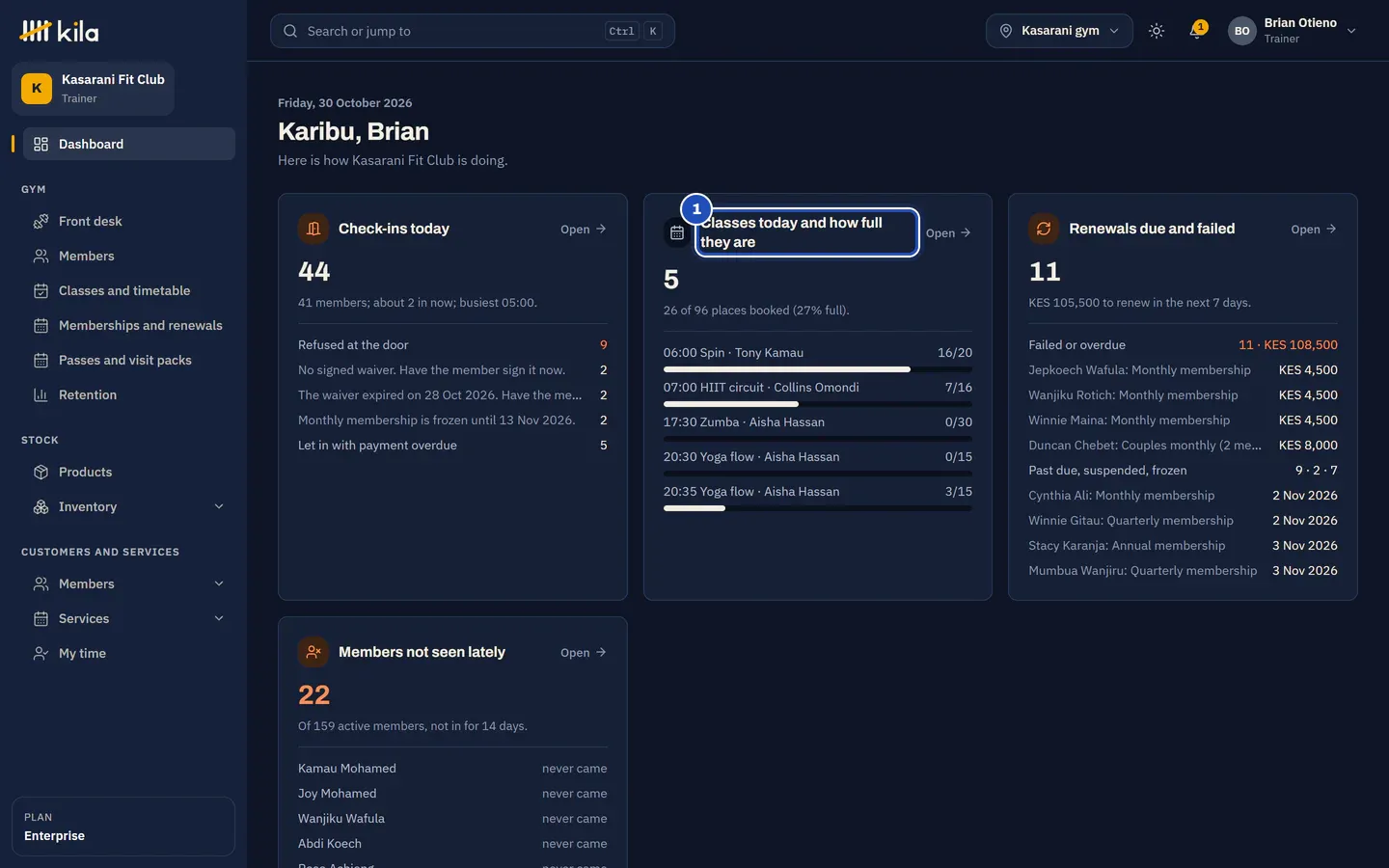Click the Front desk sidebar icon

point(41,221)
